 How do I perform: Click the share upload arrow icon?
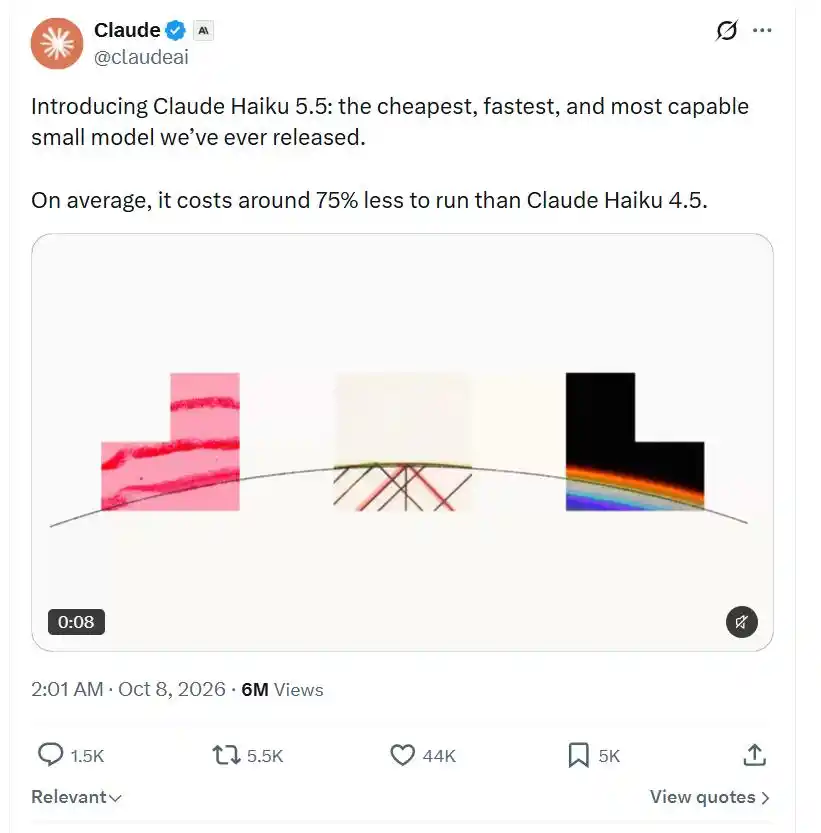coord(755,755)
